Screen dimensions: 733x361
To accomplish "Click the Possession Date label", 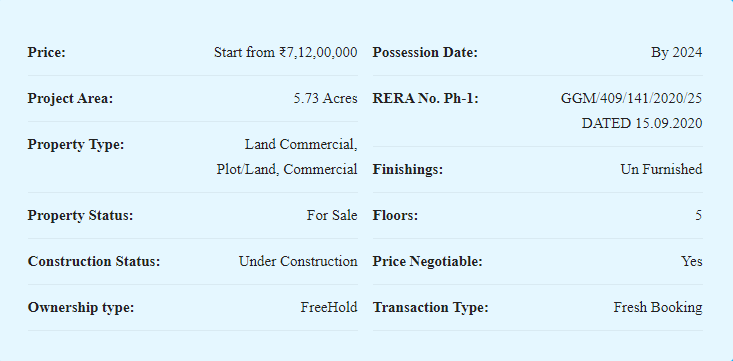I will pyautogui.click(x=425, y=52).
